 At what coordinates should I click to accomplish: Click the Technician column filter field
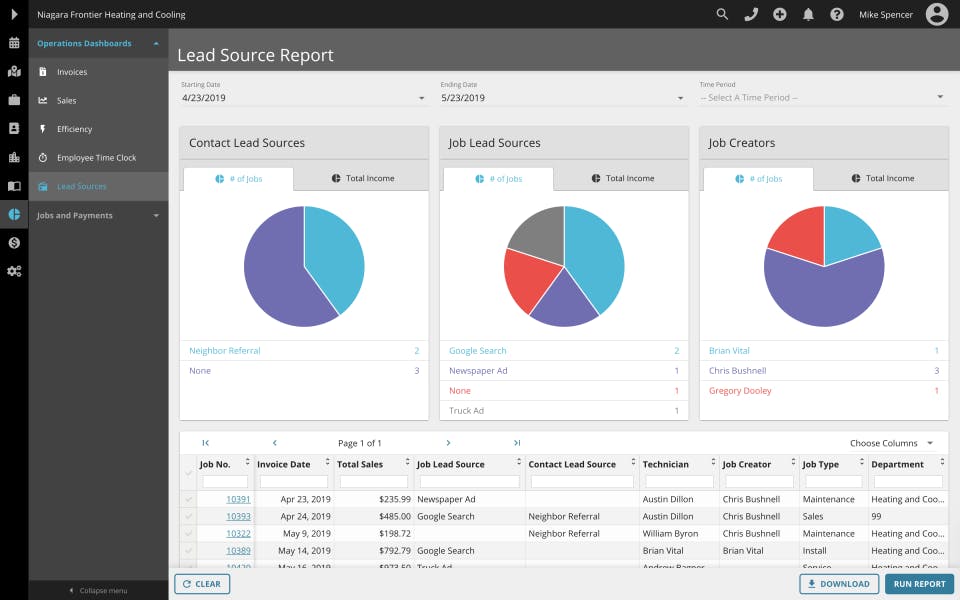coord(679,481)
